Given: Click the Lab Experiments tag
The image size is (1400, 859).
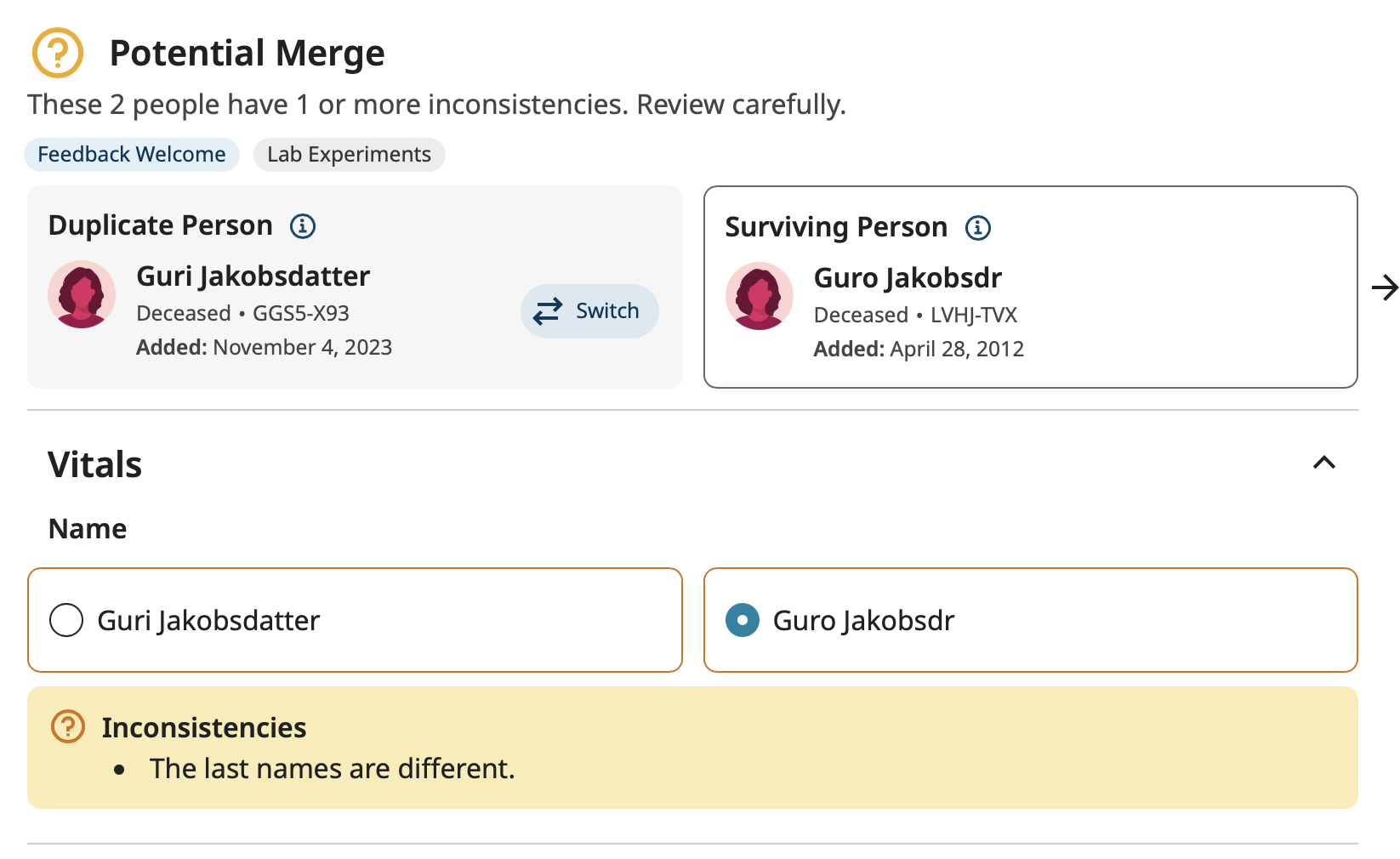Looking at the screenshot, I should tap(349, 155).
